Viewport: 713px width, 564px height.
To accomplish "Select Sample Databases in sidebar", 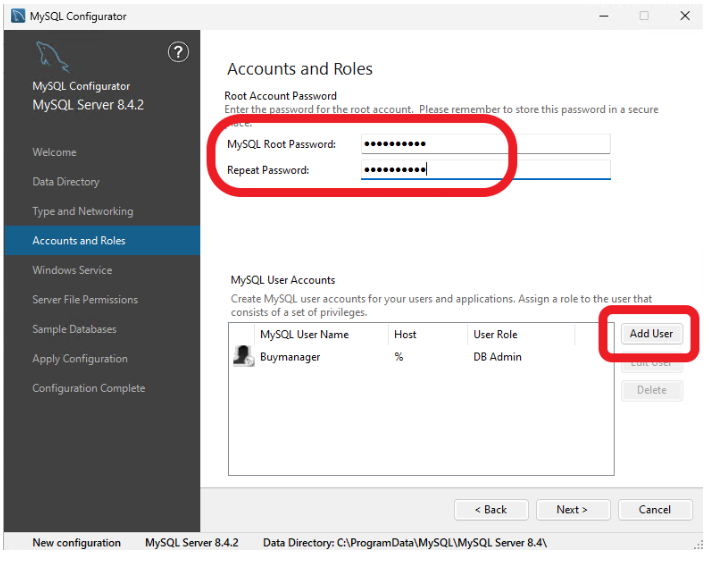I will point(74,329).
